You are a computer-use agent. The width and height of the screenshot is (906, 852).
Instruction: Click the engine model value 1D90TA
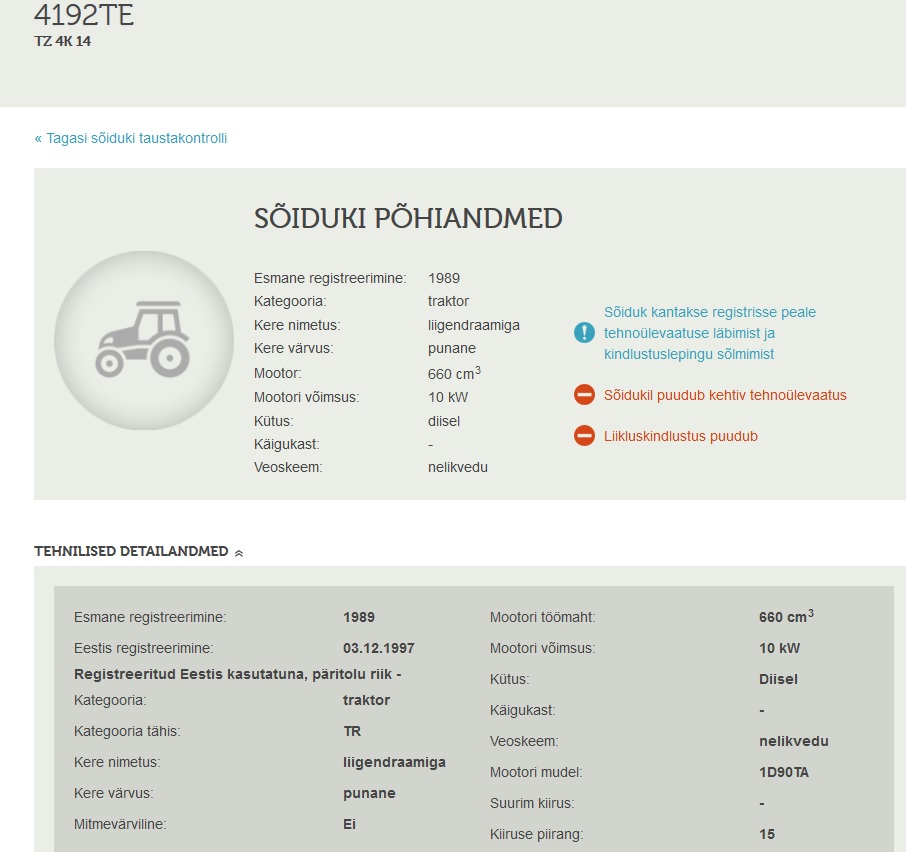783,772
